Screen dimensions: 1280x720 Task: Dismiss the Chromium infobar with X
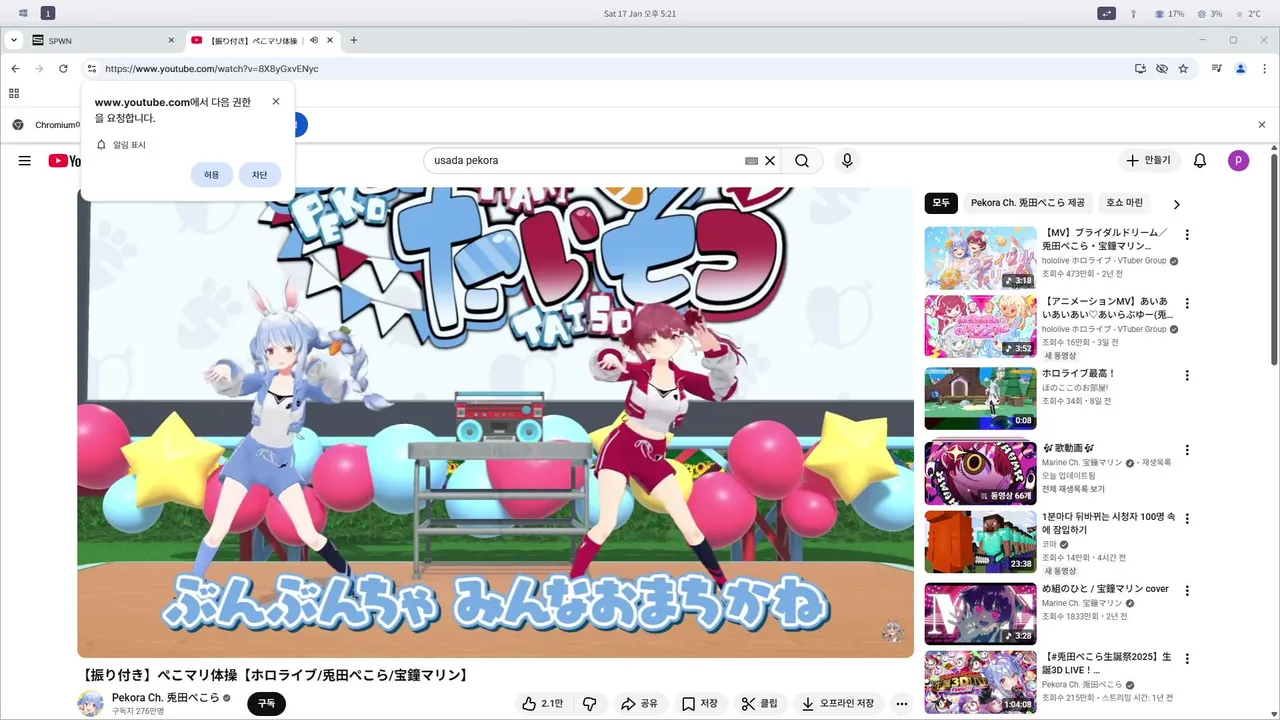tap(1262, 125)
